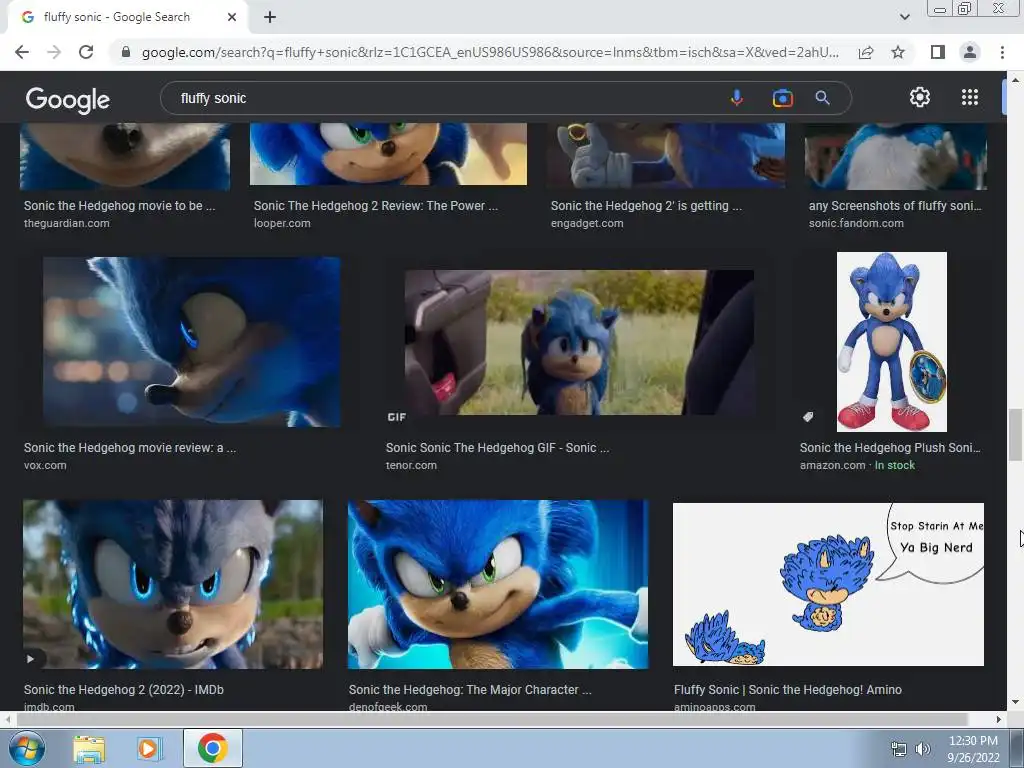Screen dimensions: 1024x768
Task: Open the vox.com source link
Action: pos(45,466)
